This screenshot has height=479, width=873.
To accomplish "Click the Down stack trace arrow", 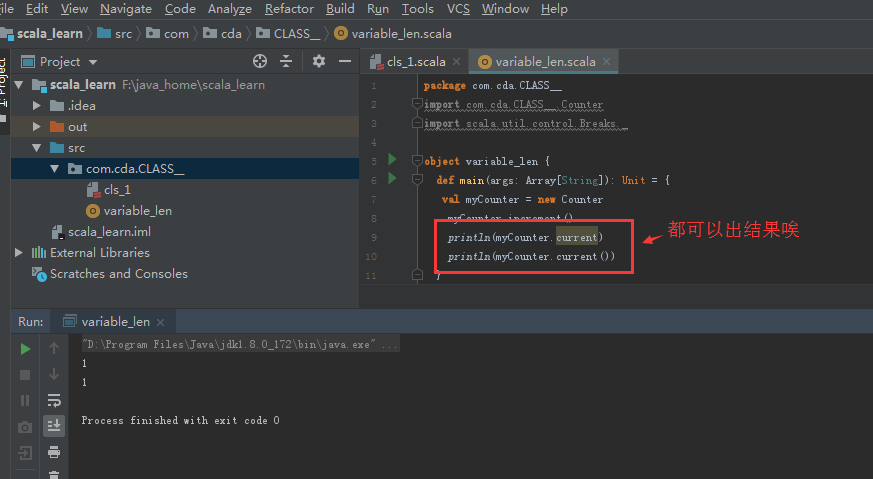I will pyautogui.click(x=54, y=374).
